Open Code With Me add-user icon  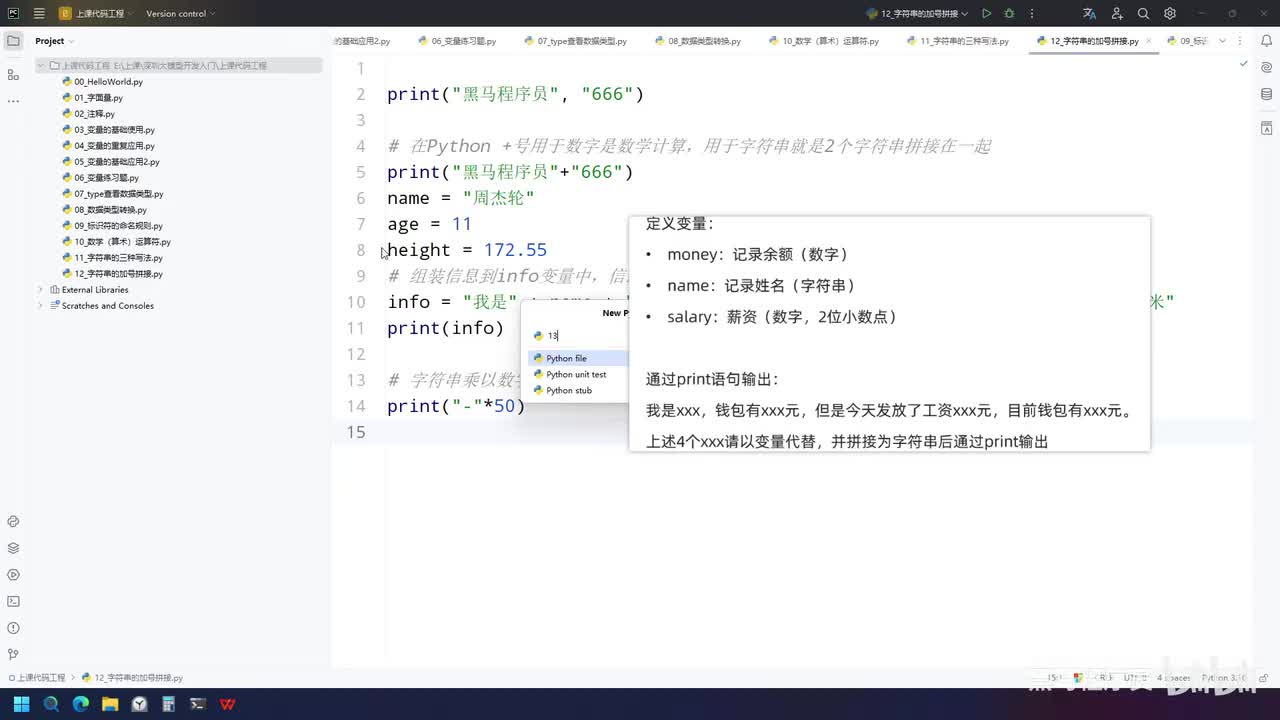coord(1116,14)
